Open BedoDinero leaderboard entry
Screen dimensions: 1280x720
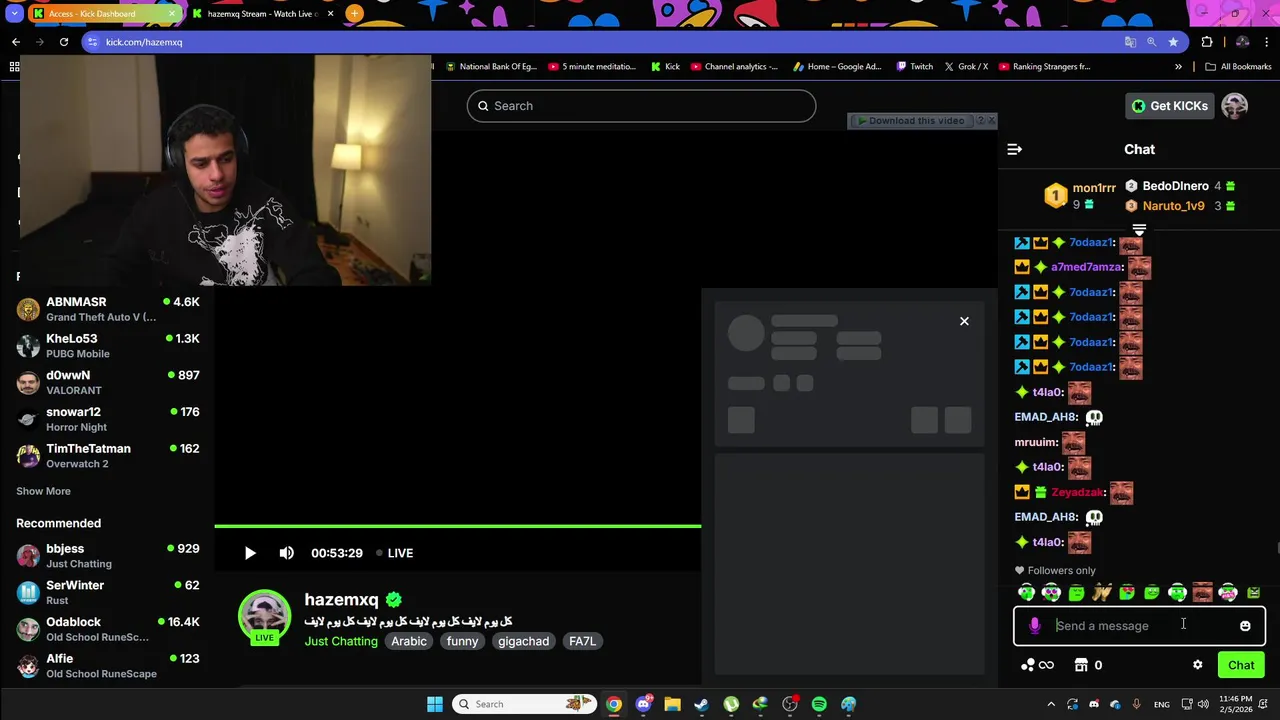pos(1180,186)
